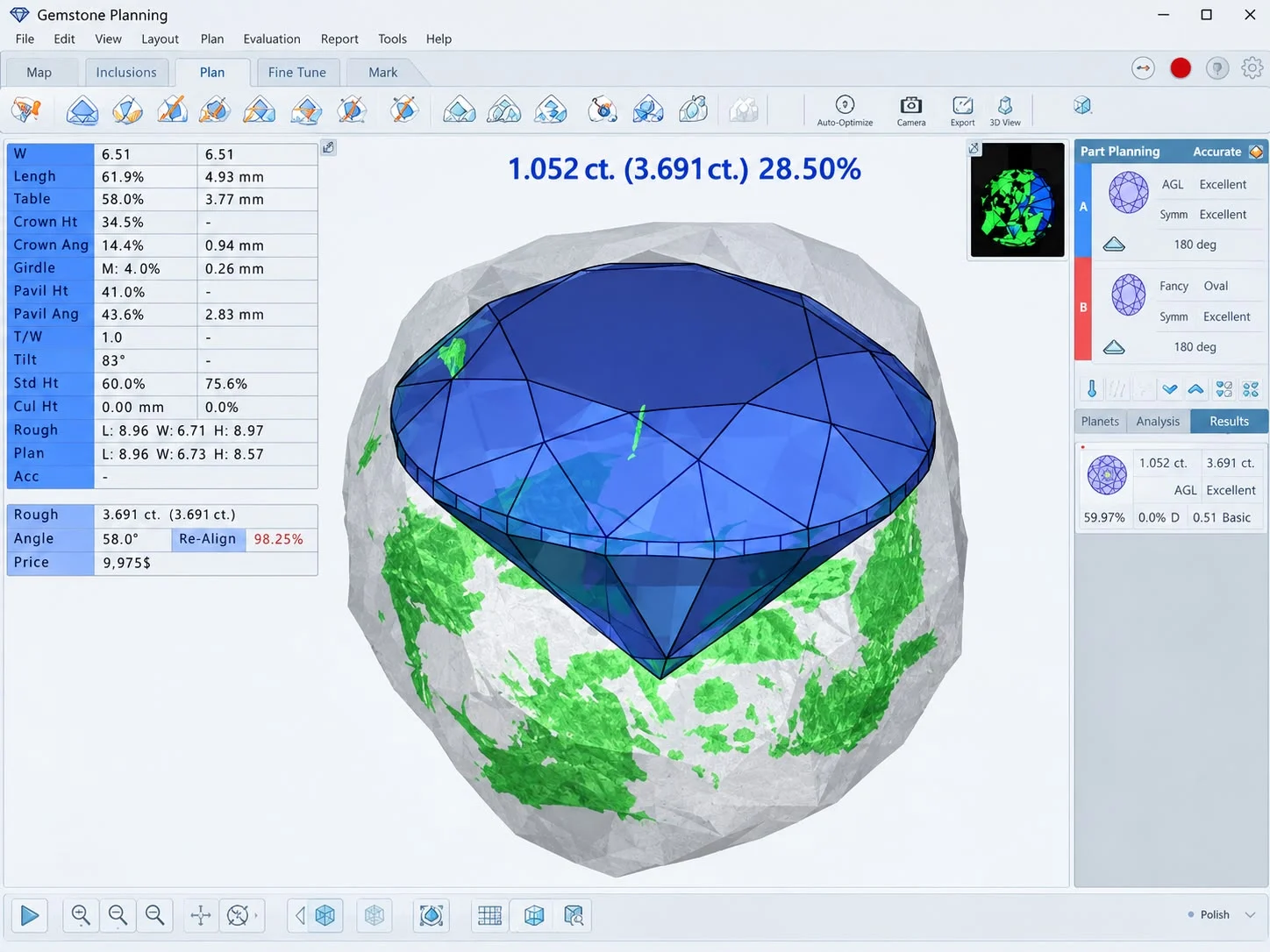
Task: Click the fit-stone-to-view icon
Action: coord(432,915)
